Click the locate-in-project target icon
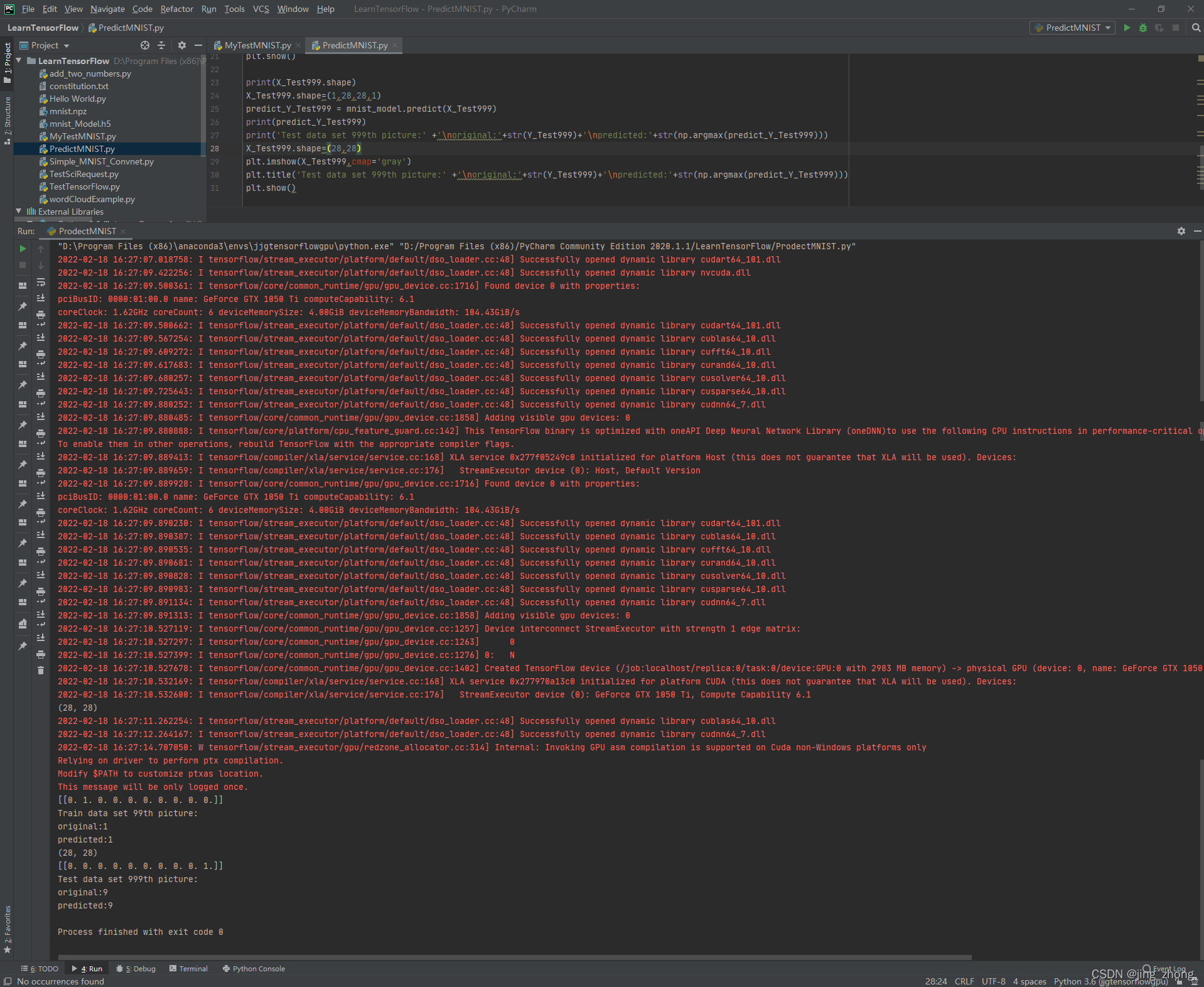 pyautogui.click(x=145, y=45)
